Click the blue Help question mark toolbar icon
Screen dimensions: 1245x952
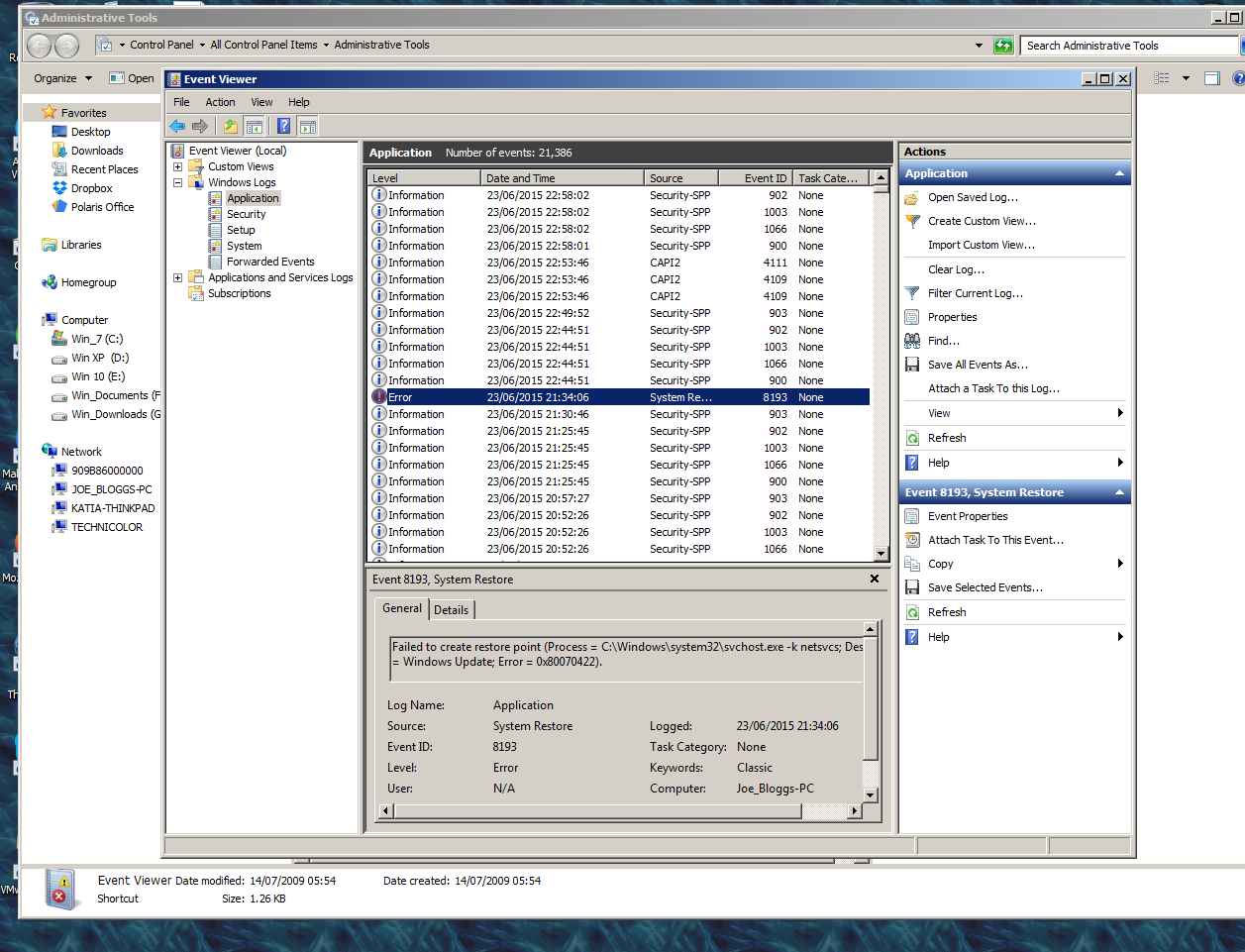coord(283,126)
